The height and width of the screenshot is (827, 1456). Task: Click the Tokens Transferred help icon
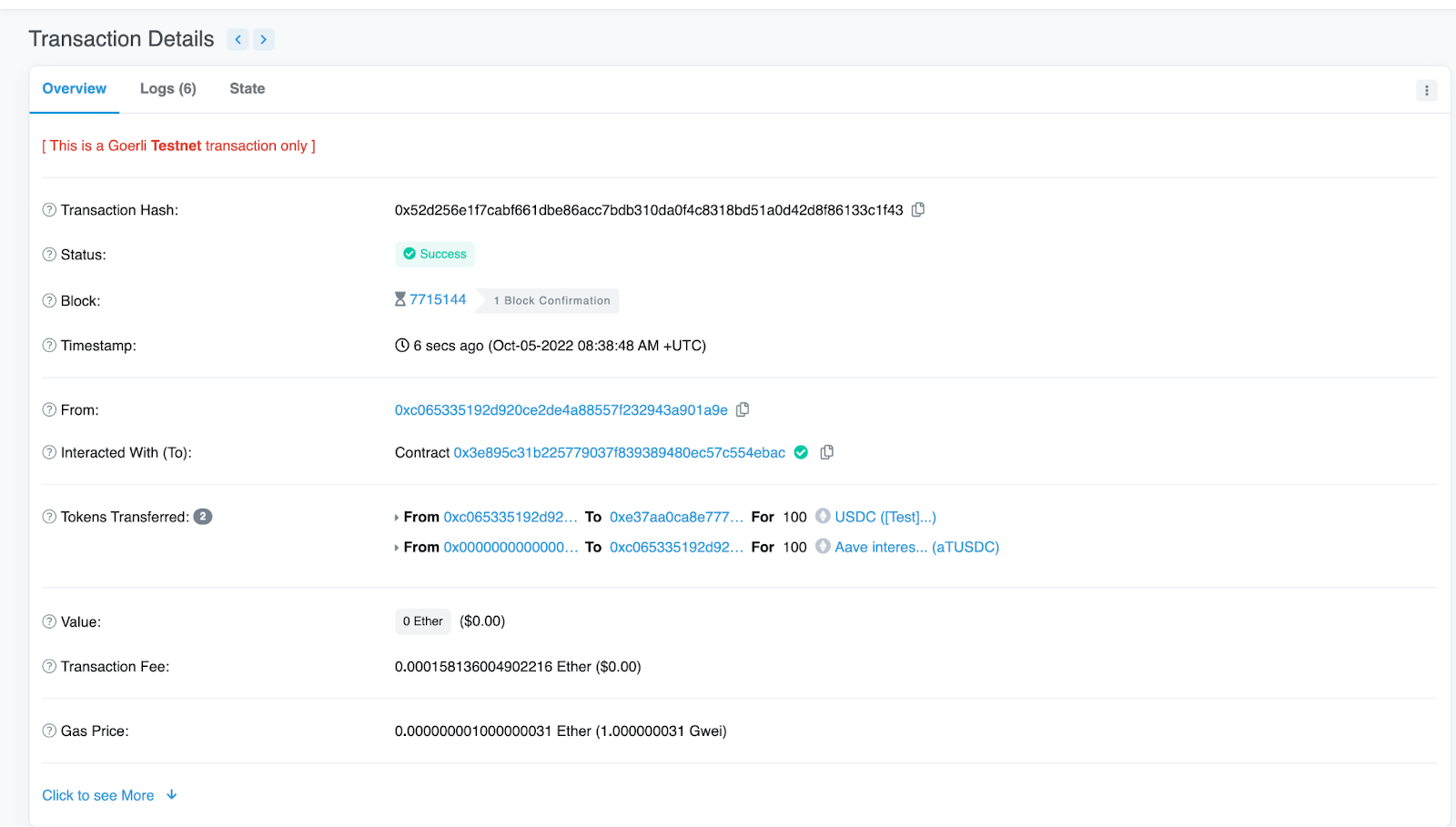coord(49,517)
